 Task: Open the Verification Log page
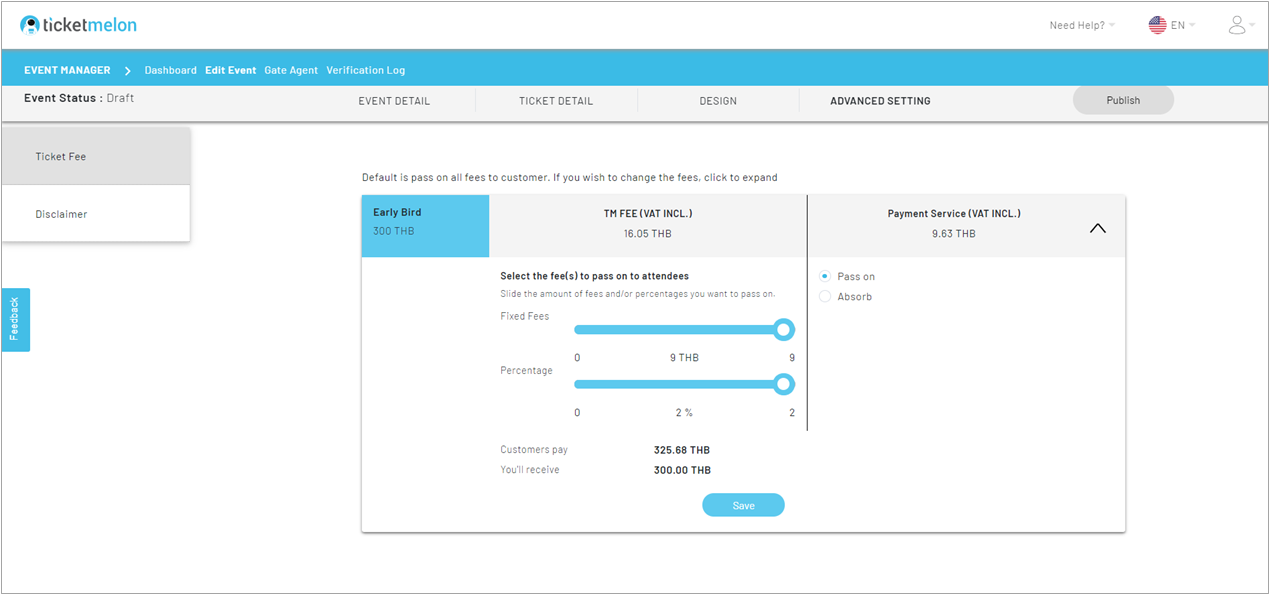365,71
